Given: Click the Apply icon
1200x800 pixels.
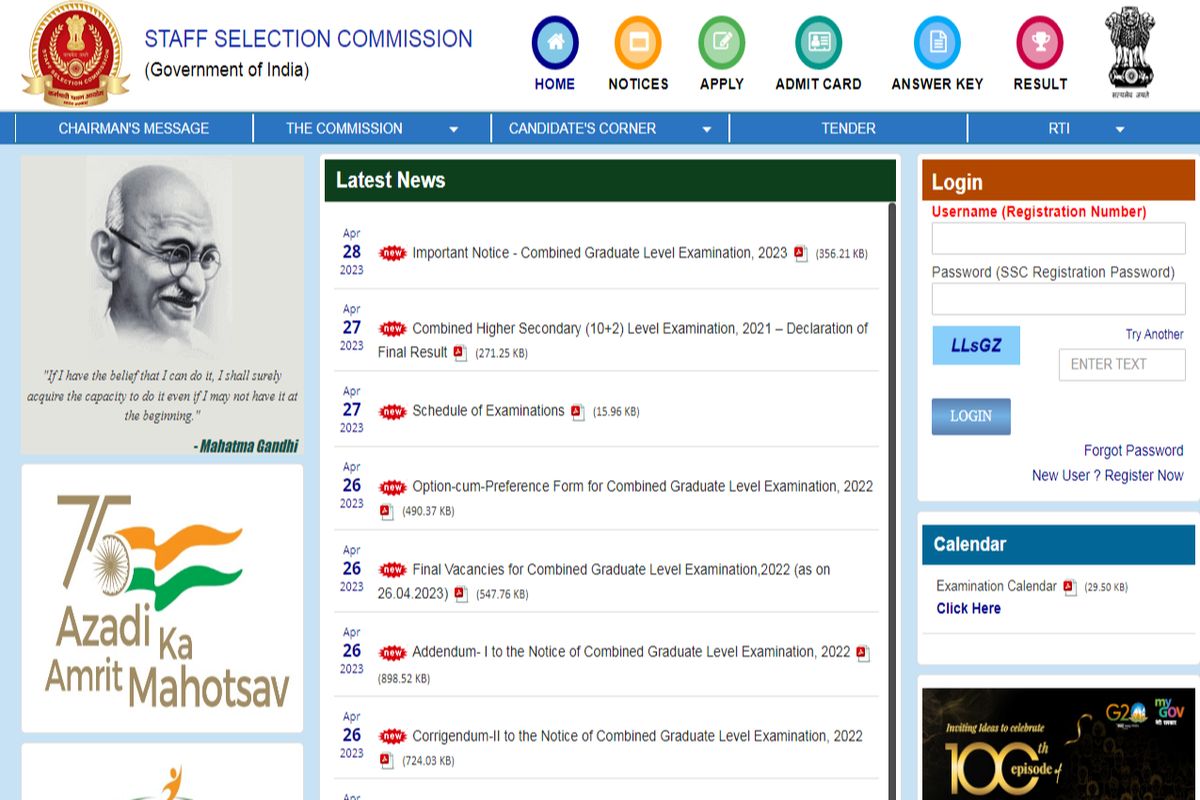Looking at the screenshot, I should 721,43.
